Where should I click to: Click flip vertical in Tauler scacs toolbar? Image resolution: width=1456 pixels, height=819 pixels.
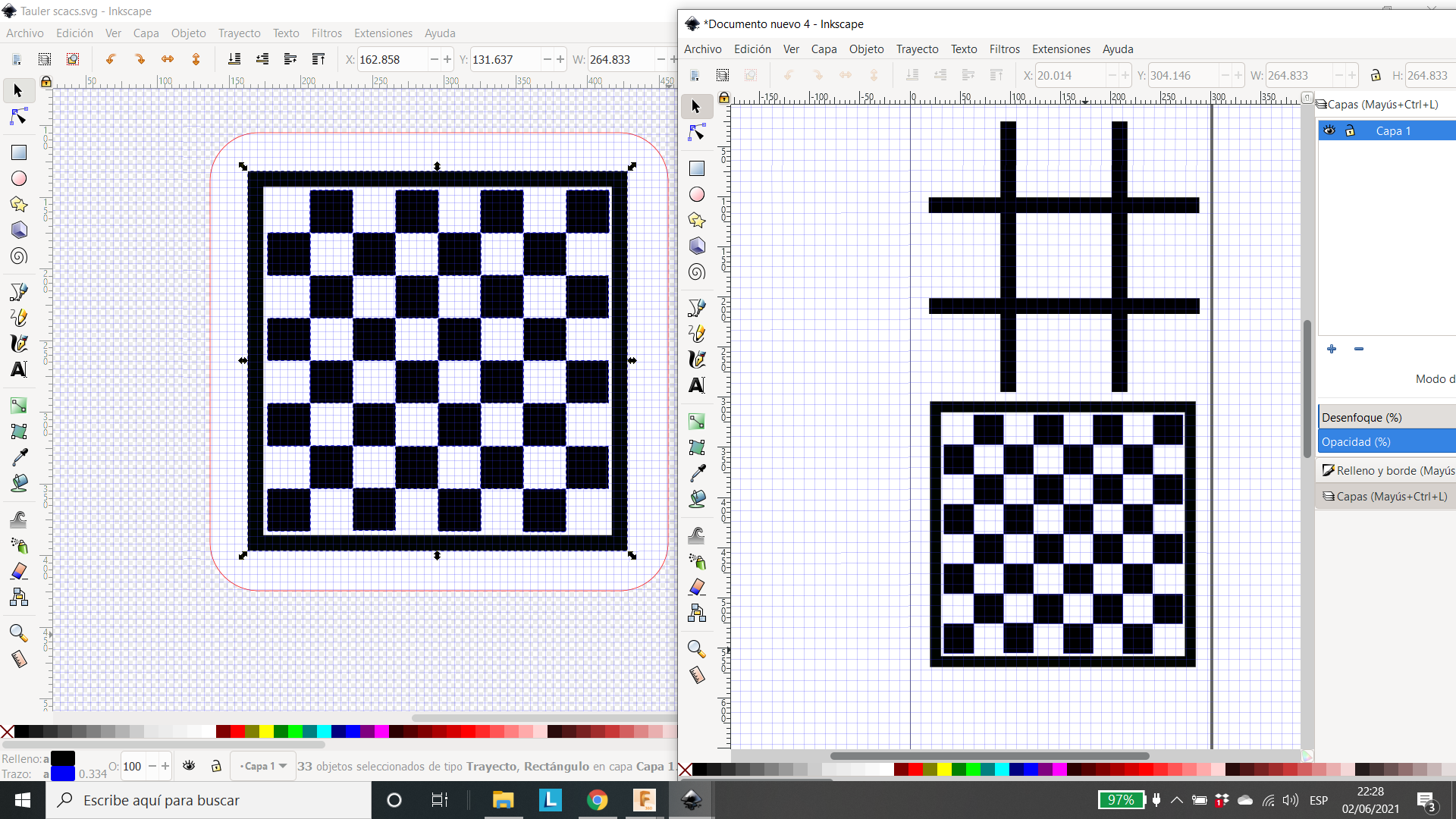click(x=196, y=59)
